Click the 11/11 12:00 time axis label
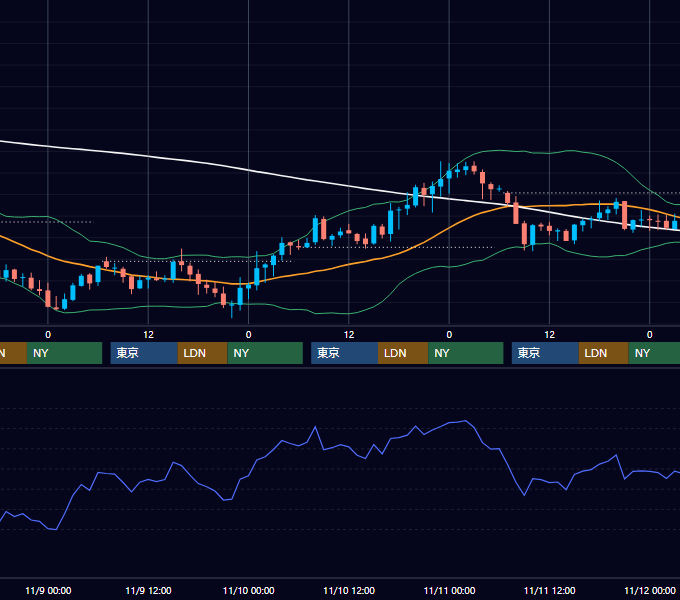The image size is (680, 600). (549, 590)
